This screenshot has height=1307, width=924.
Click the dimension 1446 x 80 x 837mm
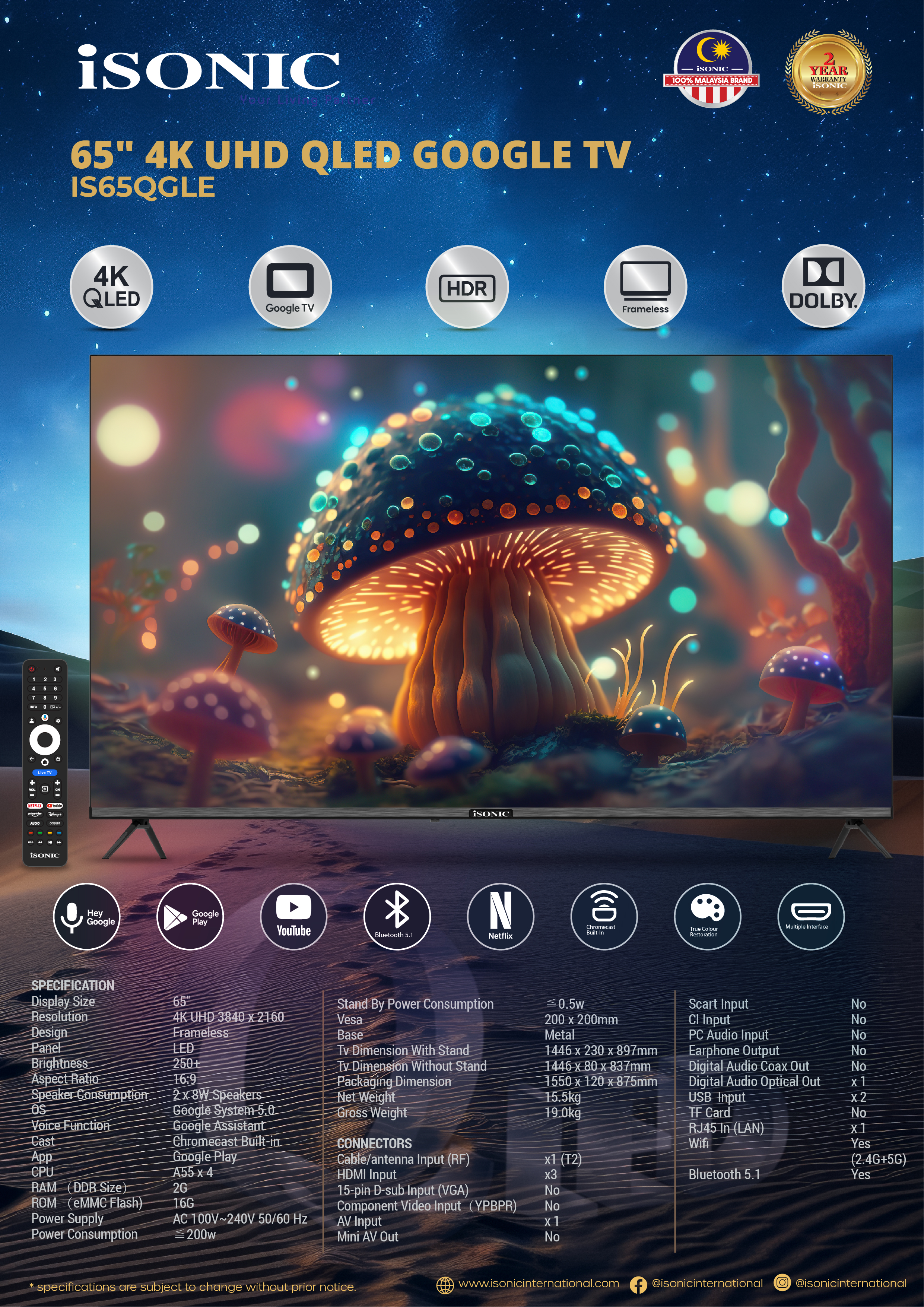(597, 1066)
